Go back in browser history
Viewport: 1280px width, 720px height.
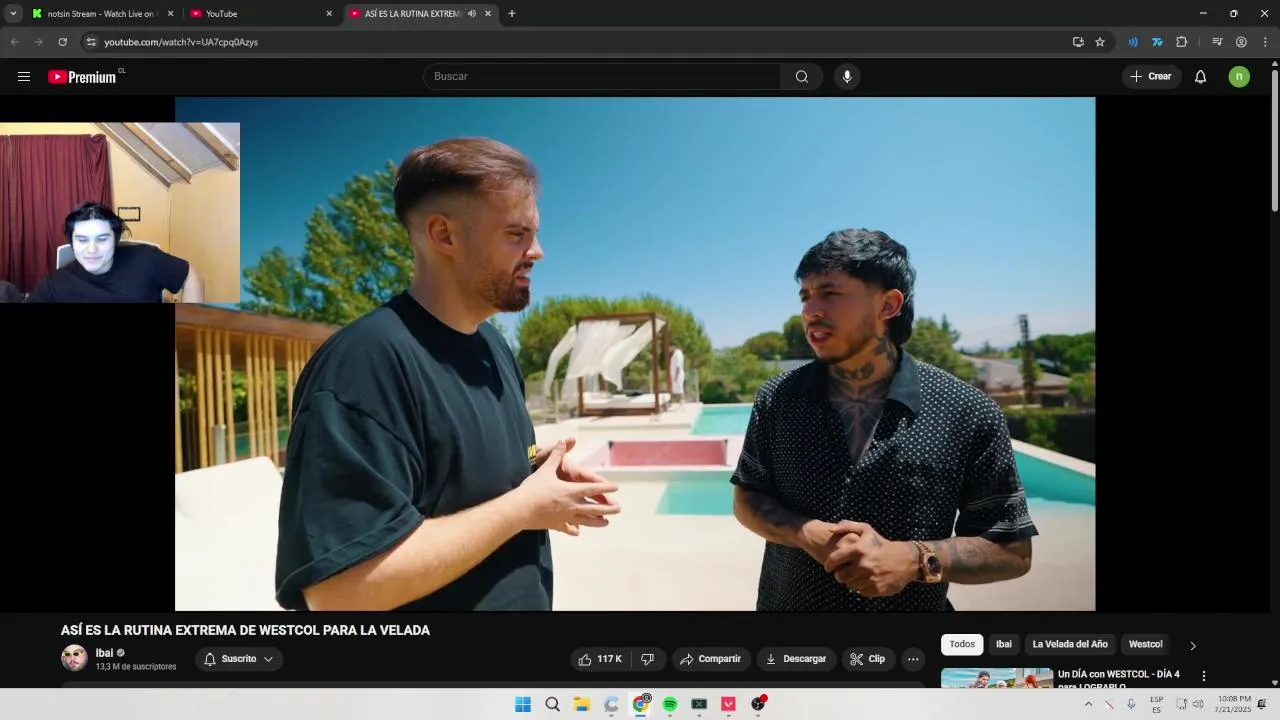point(14,42)
